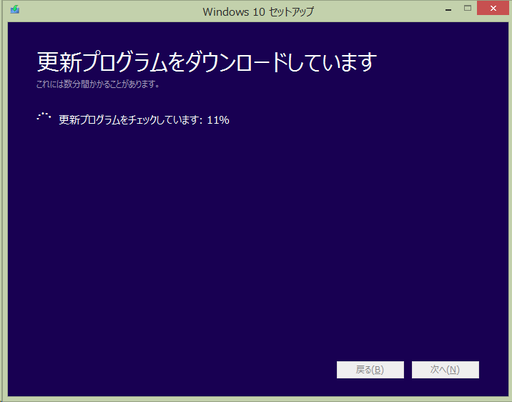Click the Windows 10 セットアップ title bar text

(x=258, y=12)
